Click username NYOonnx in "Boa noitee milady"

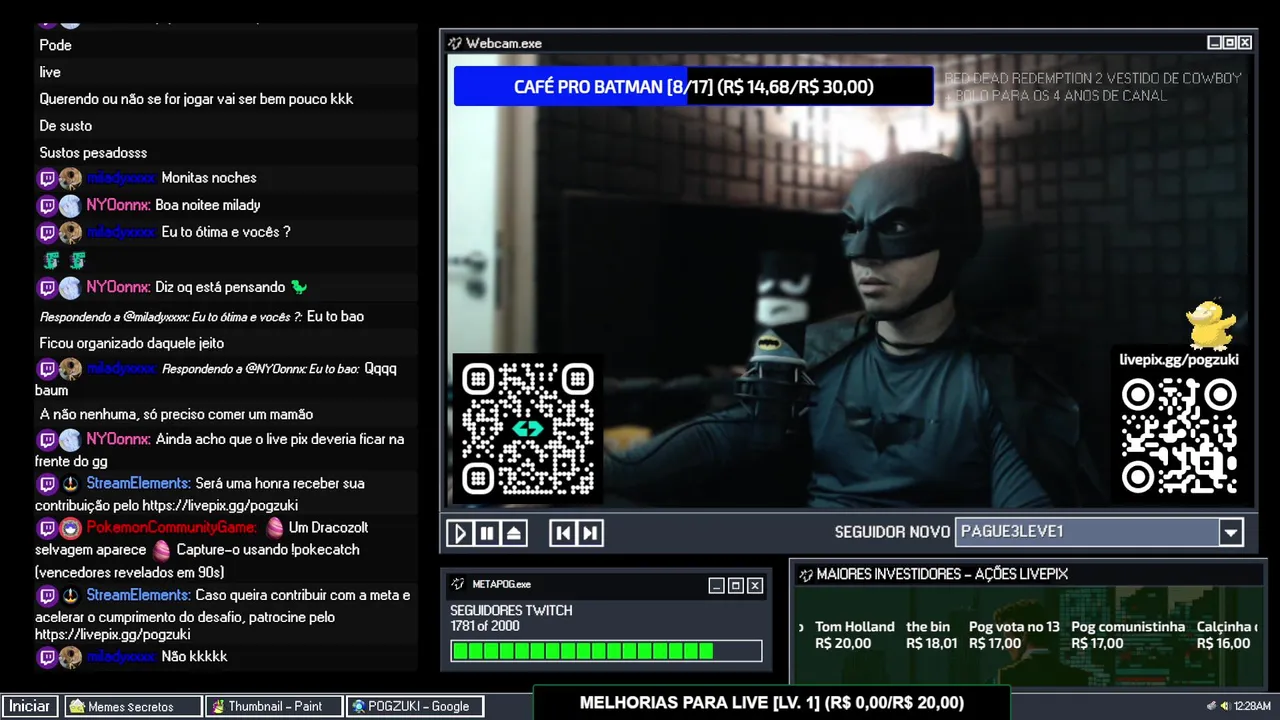tap(118, 205)
